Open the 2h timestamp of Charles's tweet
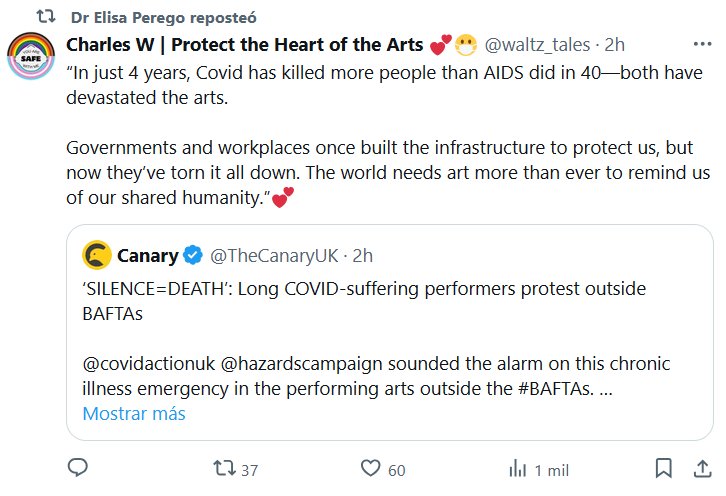The height and width of the screenshot is (496, 726). pos(616,45)
